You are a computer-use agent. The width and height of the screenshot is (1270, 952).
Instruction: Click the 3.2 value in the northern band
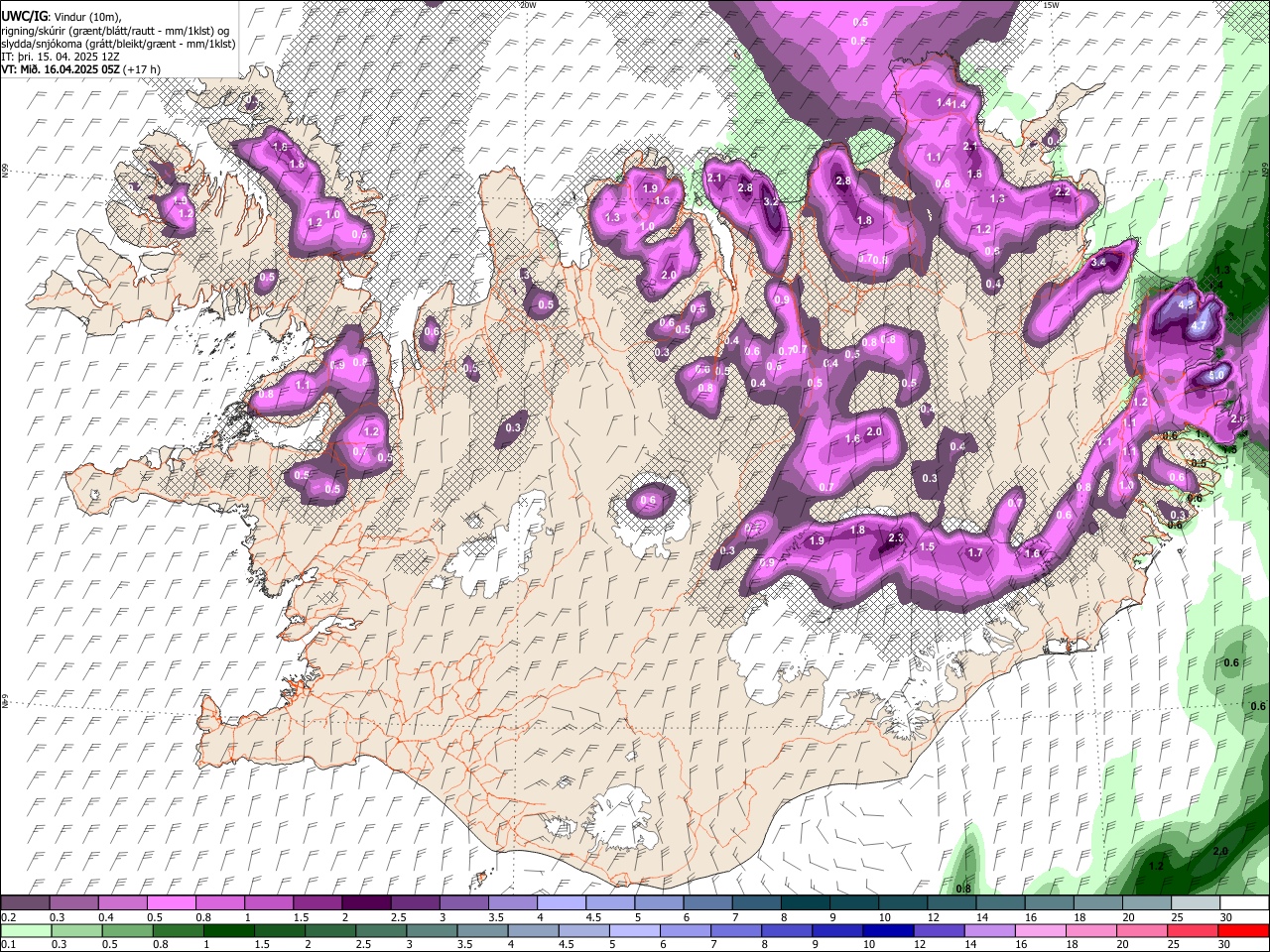[x=771, y=201]
